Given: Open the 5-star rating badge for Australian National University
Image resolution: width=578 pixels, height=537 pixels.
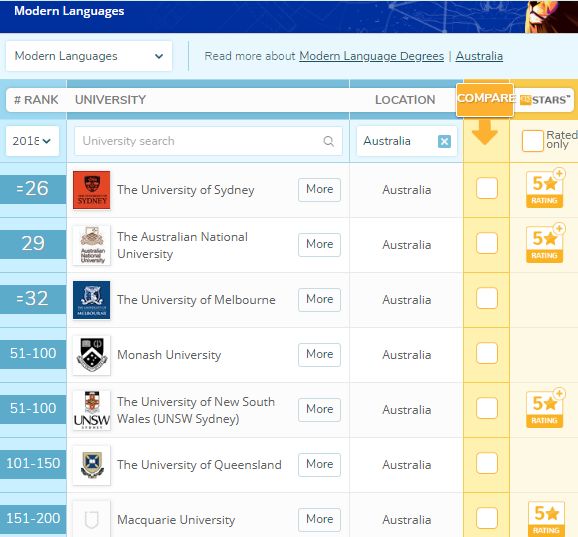Looking at the screenshot, I should click(x=545, y=244).
